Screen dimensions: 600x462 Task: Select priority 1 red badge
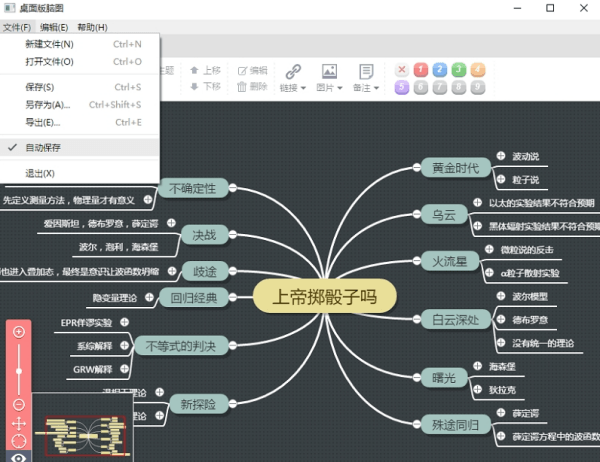(420, 70)
